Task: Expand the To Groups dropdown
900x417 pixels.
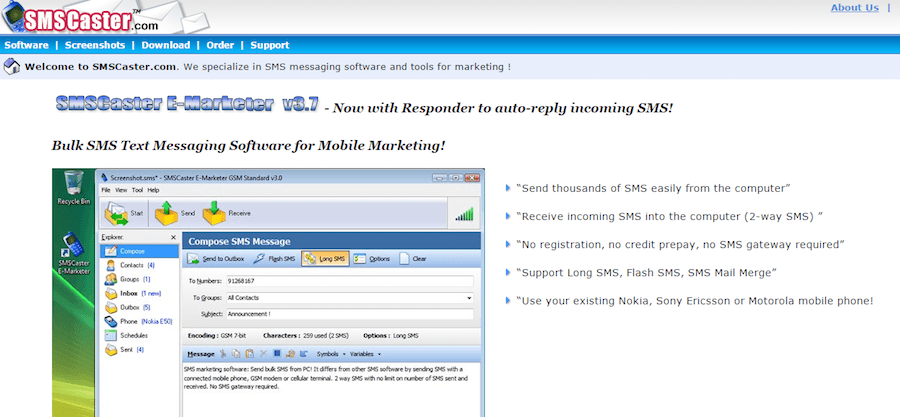Action: (469, 297)
